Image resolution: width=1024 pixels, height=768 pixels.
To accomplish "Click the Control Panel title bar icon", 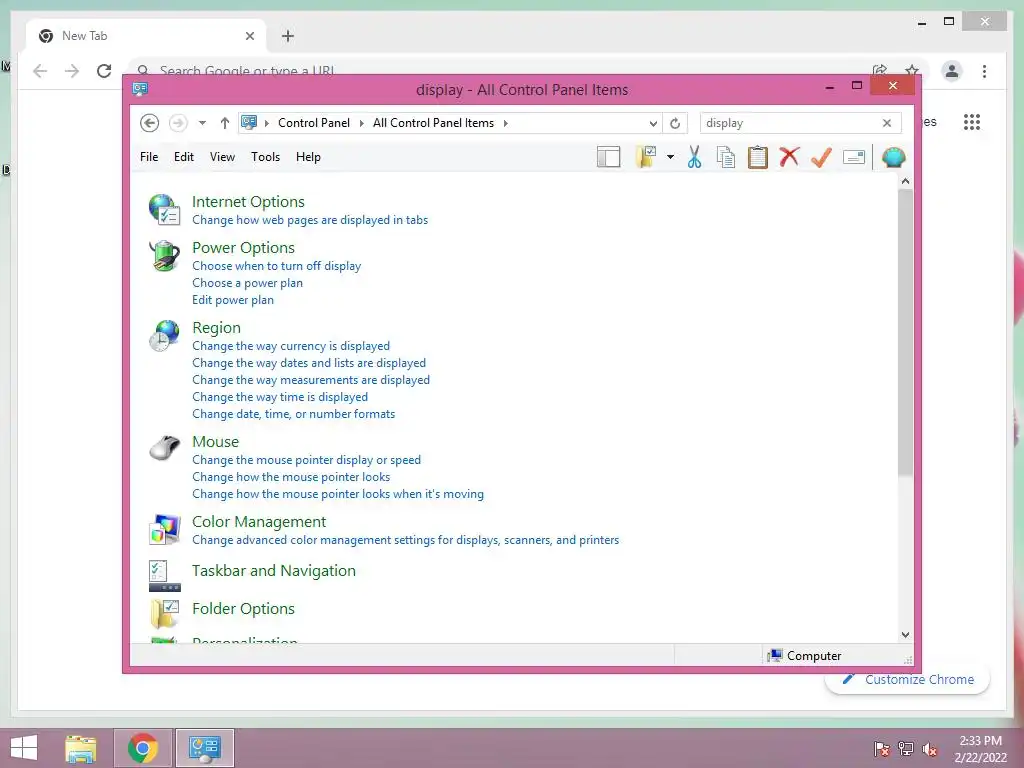I will pos(140,89).
